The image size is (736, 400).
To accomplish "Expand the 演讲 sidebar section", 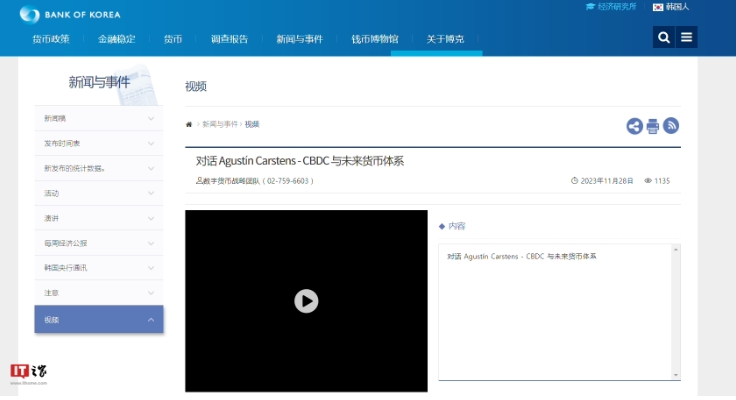I will pos(98,218).
